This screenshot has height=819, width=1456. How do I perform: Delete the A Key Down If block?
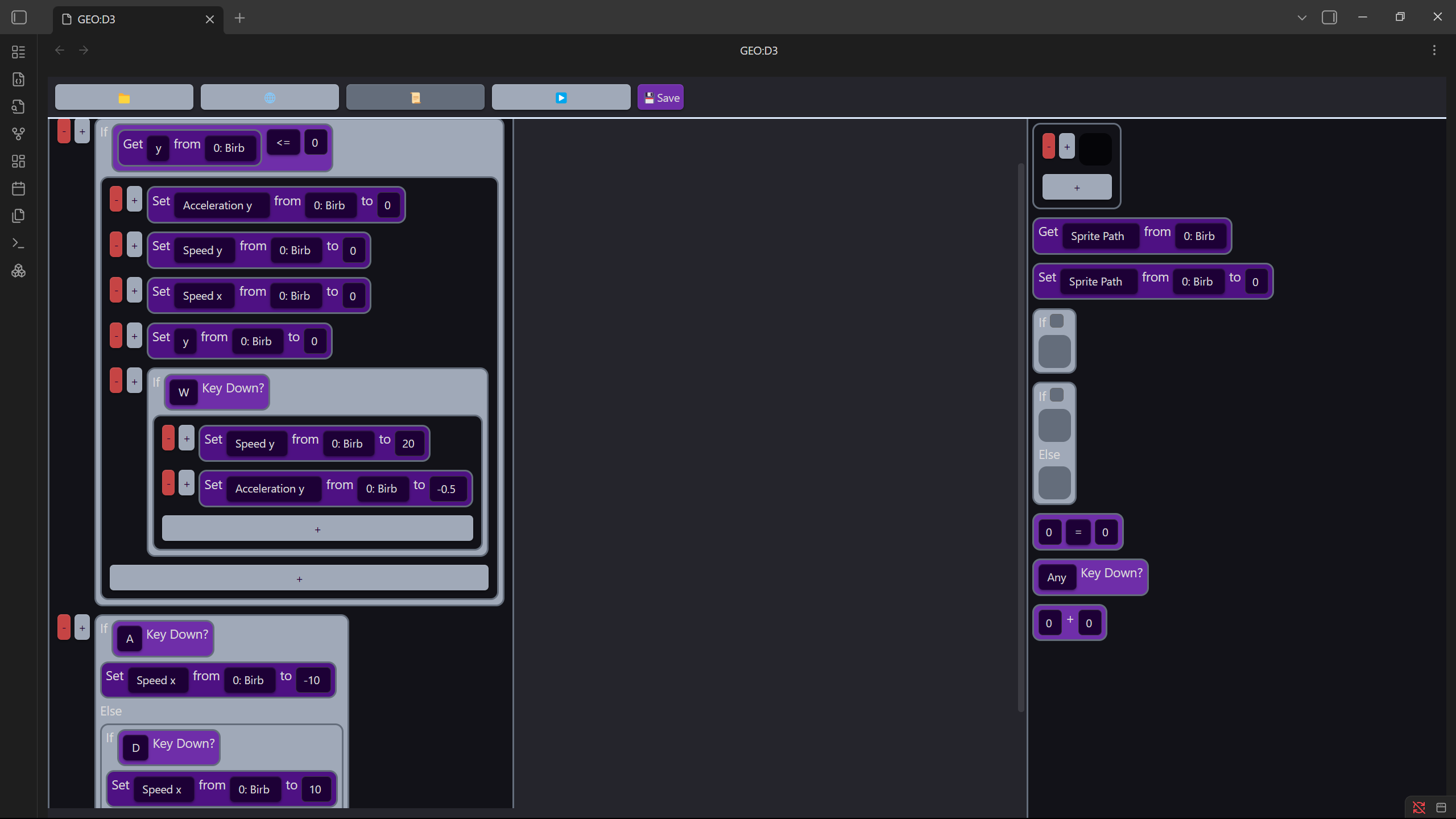pos(64,627)
